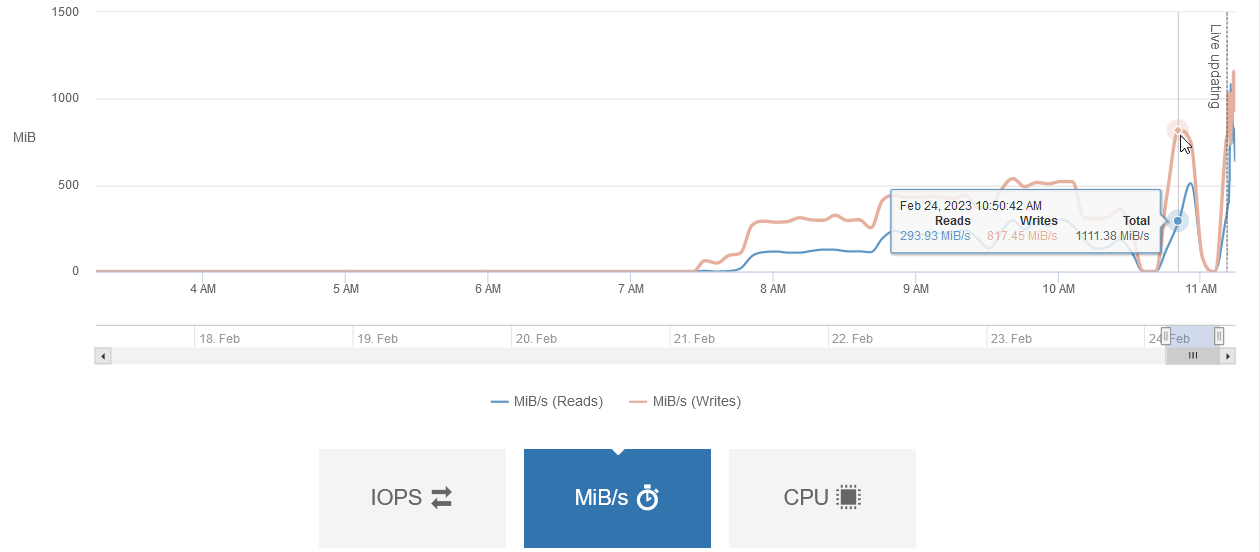The height and width of the screenshot is (552, 1260).
Task: Click the highlighted writes data point
Action: pyautogui.click(x=1178, y=130)
